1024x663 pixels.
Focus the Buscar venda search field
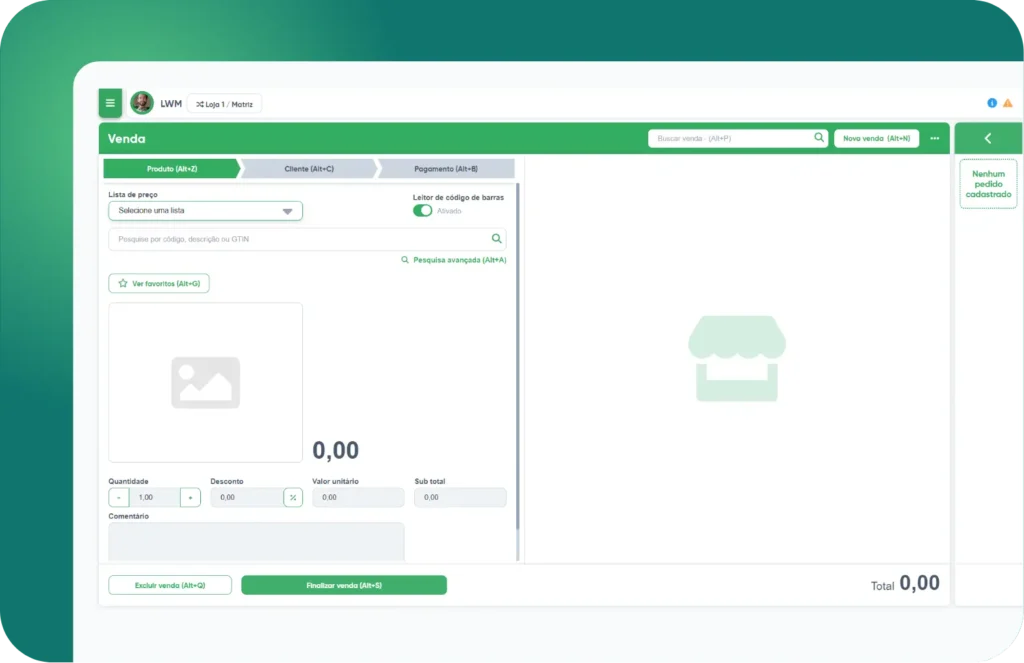[738, 138]
